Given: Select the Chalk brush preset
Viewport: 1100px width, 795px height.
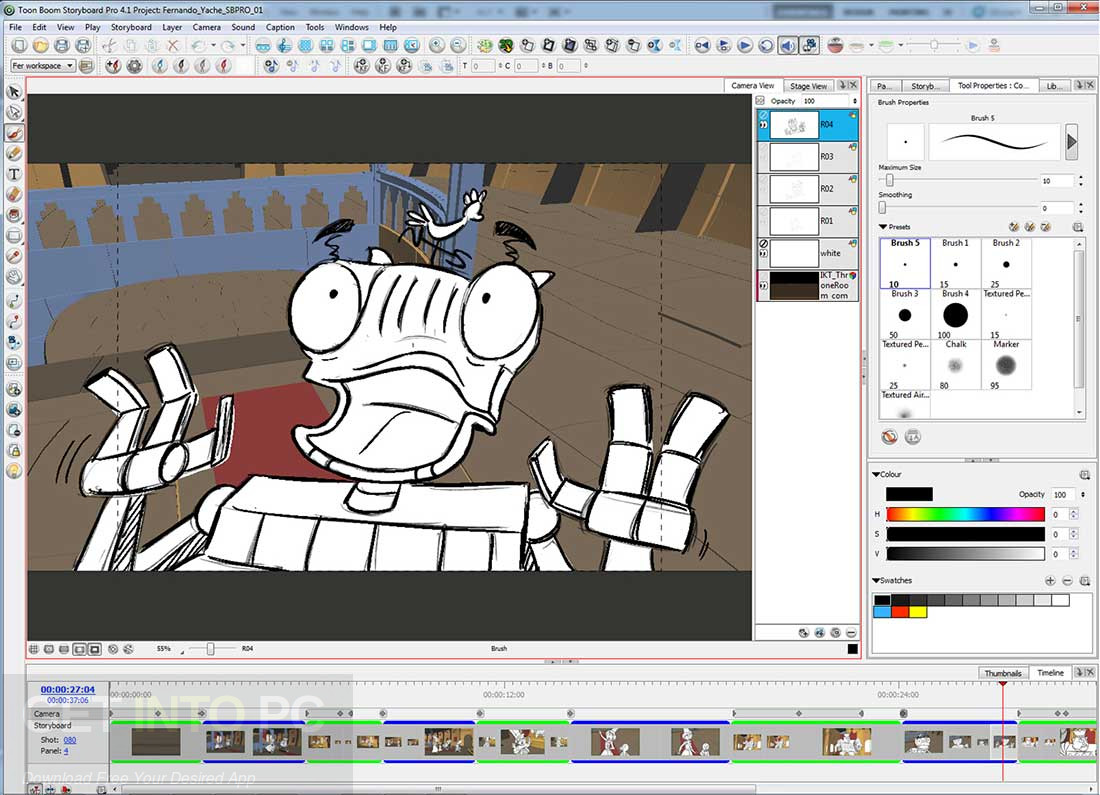Looking at the screenshot, I should click(956, 364).
